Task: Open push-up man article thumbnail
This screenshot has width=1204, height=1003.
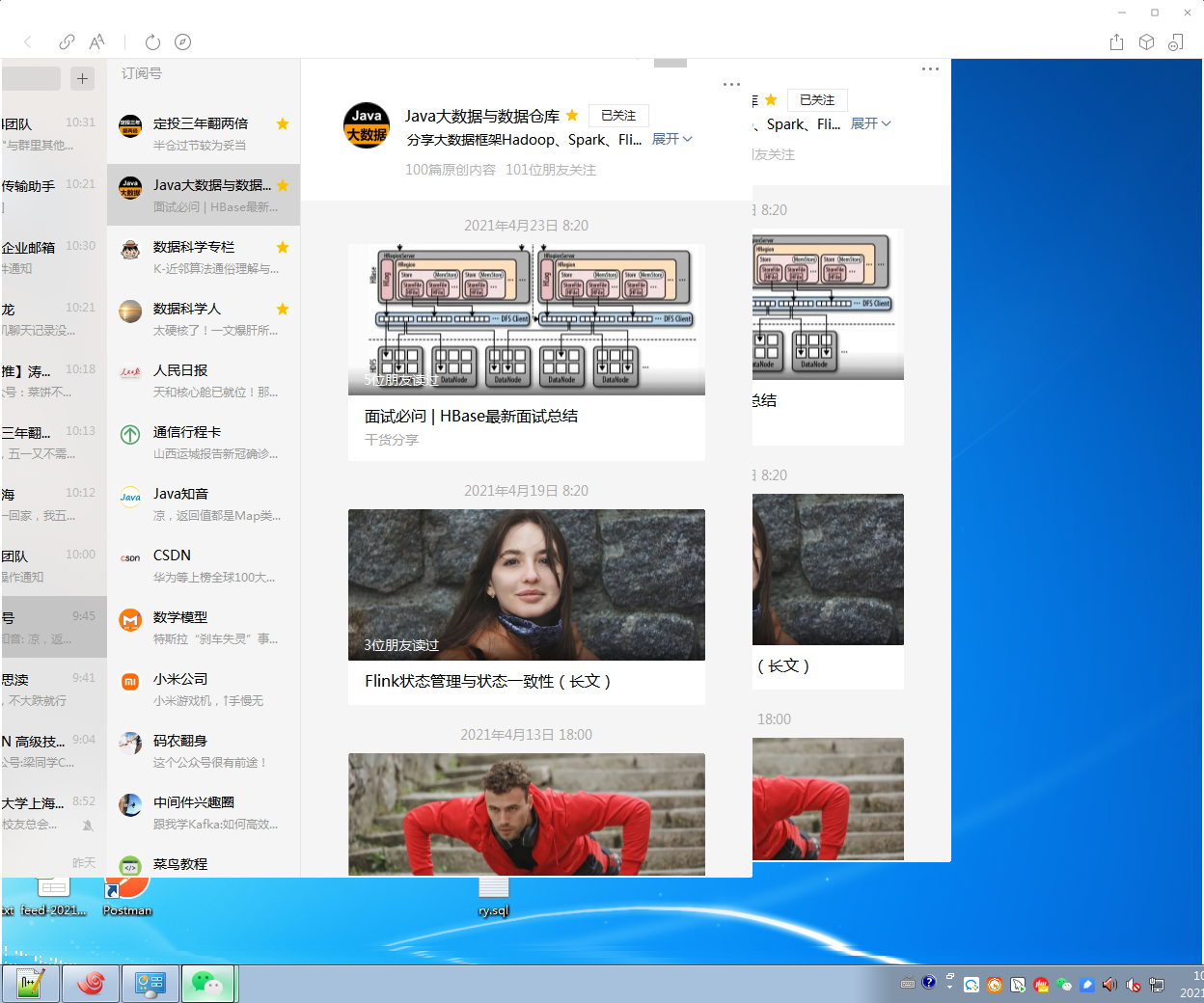Action: (527, 814)
